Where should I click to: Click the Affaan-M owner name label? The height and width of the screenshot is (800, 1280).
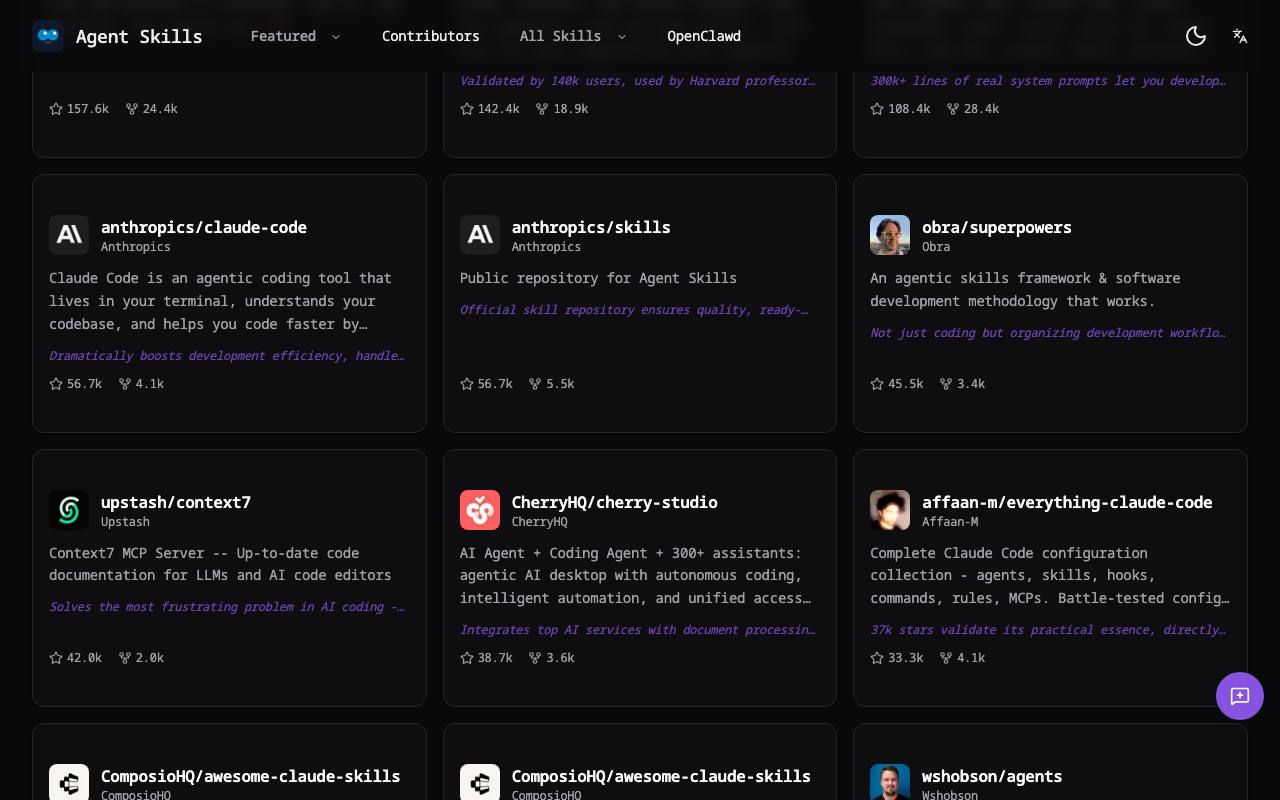pyautogui.click(x=950, y=522)
